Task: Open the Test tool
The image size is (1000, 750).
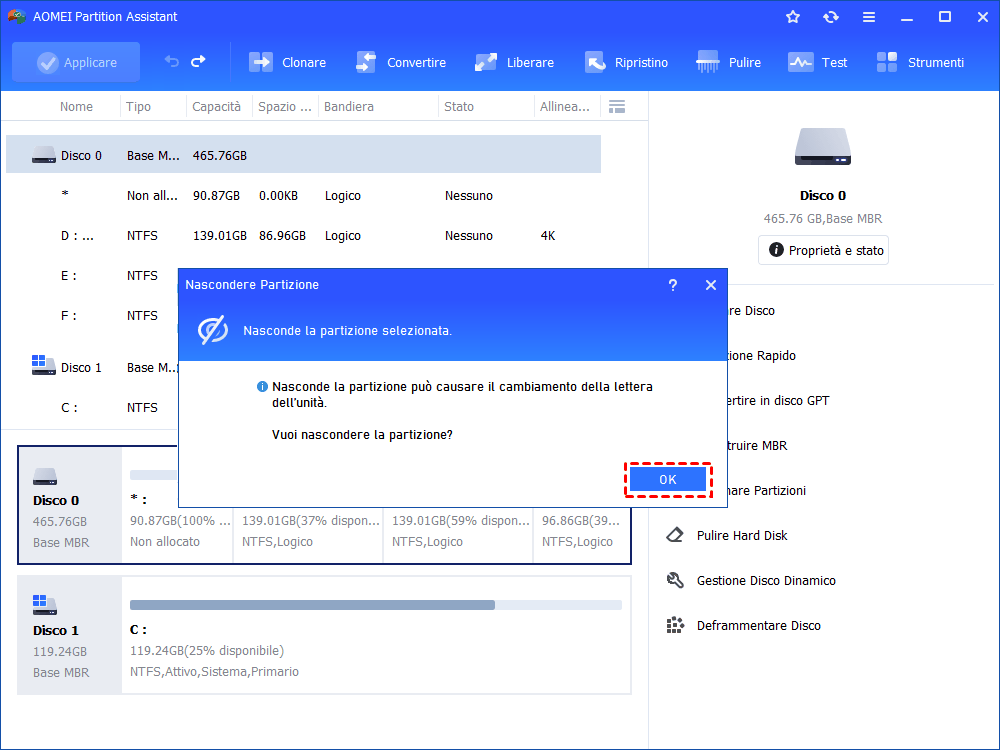Action: pyautogui.click(x=818, y=62)
